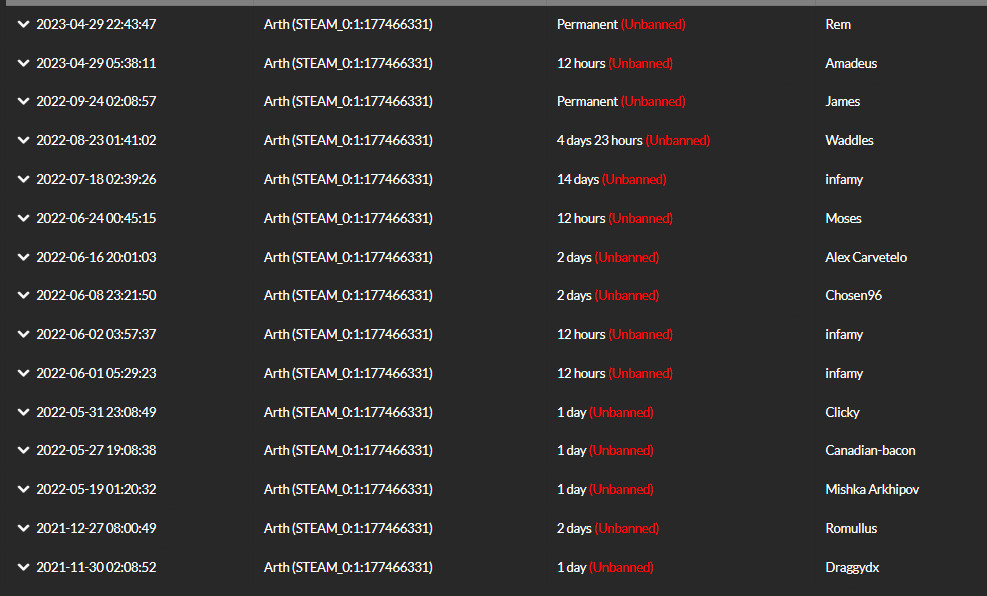Image resolution: width=987 pixels, height=596 pixels.
Task: Expand the 2023-04-29 05:38:11 ban entry chevron
Action: point(23,64)
